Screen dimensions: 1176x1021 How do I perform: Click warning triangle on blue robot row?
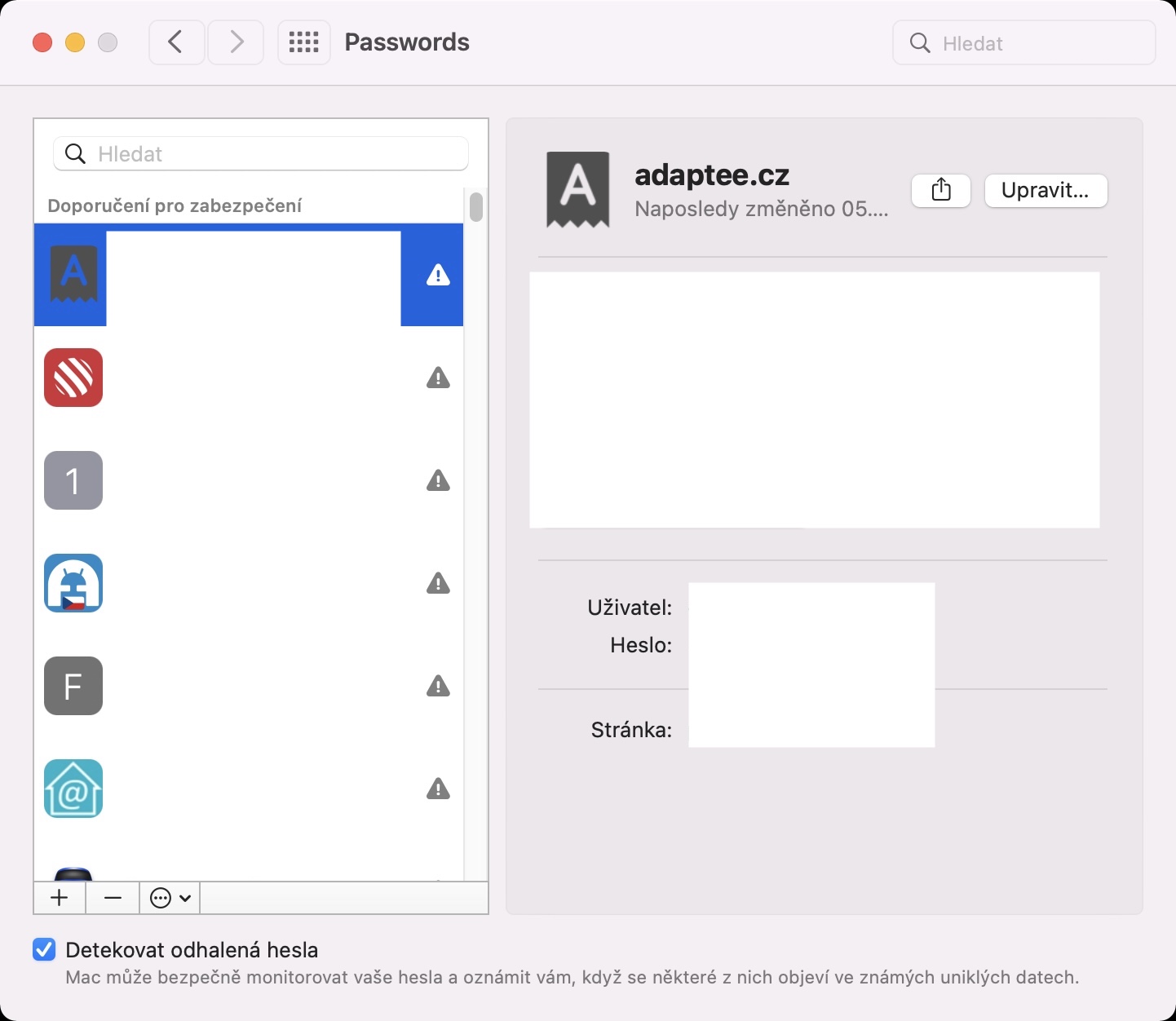click(439, 583)
